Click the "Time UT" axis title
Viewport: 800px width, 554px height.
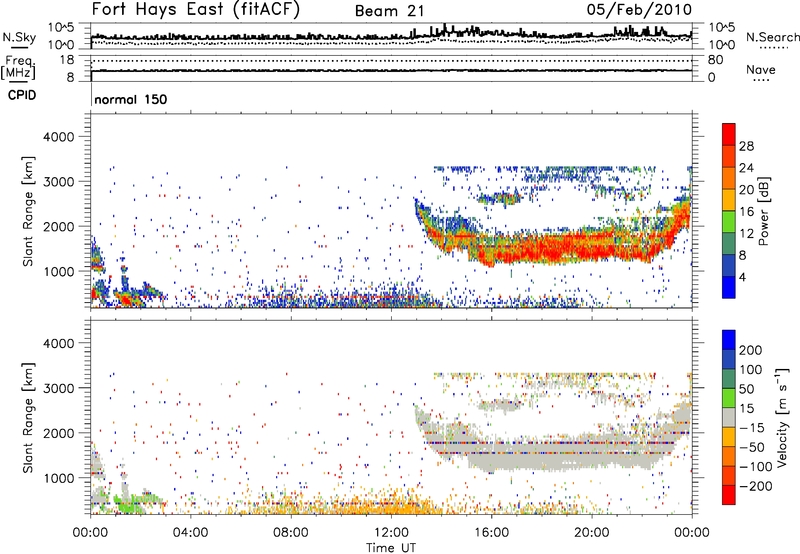tap(391, 548)
